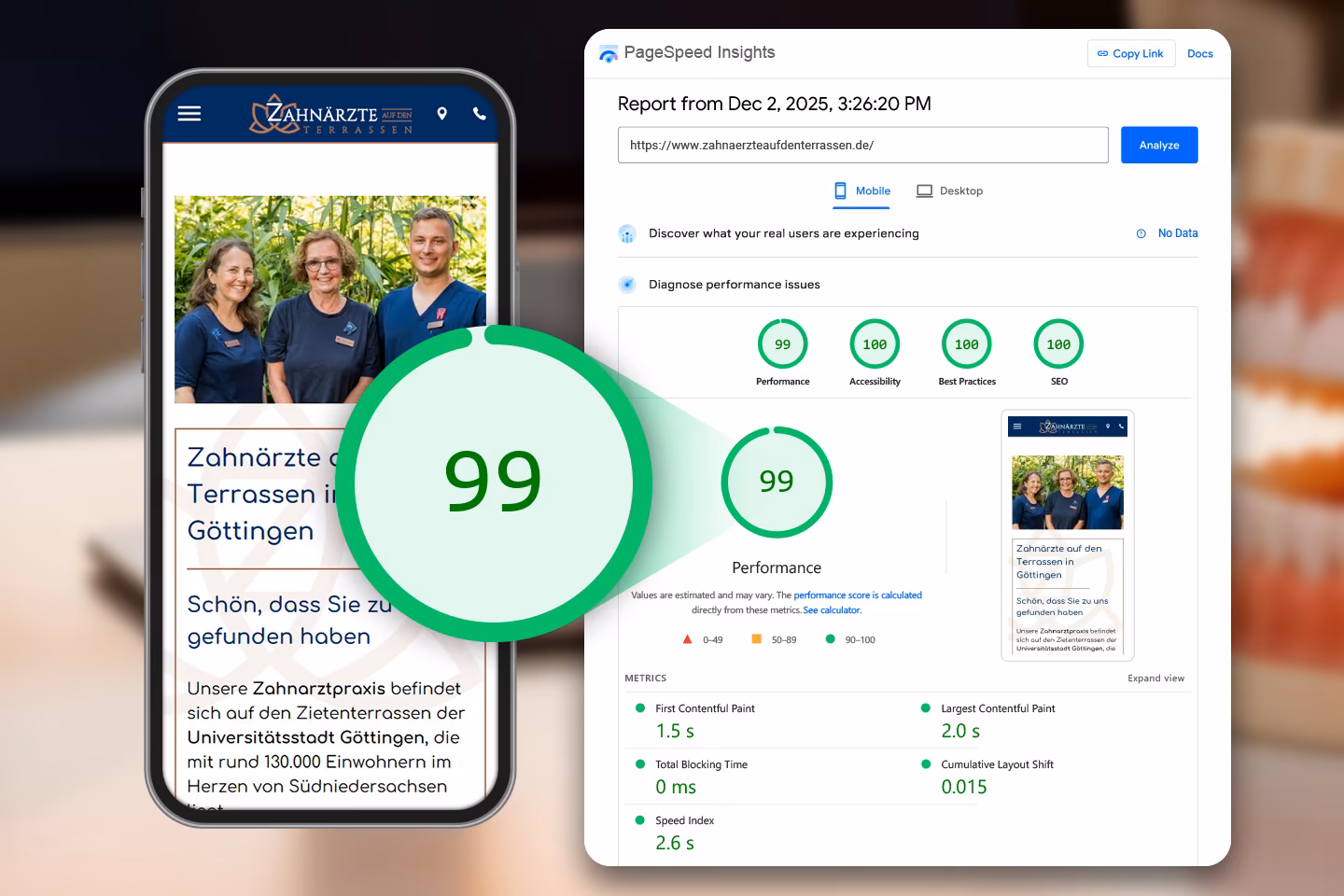Screen dimensions: 1344x896
Task: Click the phone call icon in the site header
Action: pyautogui.click(x=480, y=114)
